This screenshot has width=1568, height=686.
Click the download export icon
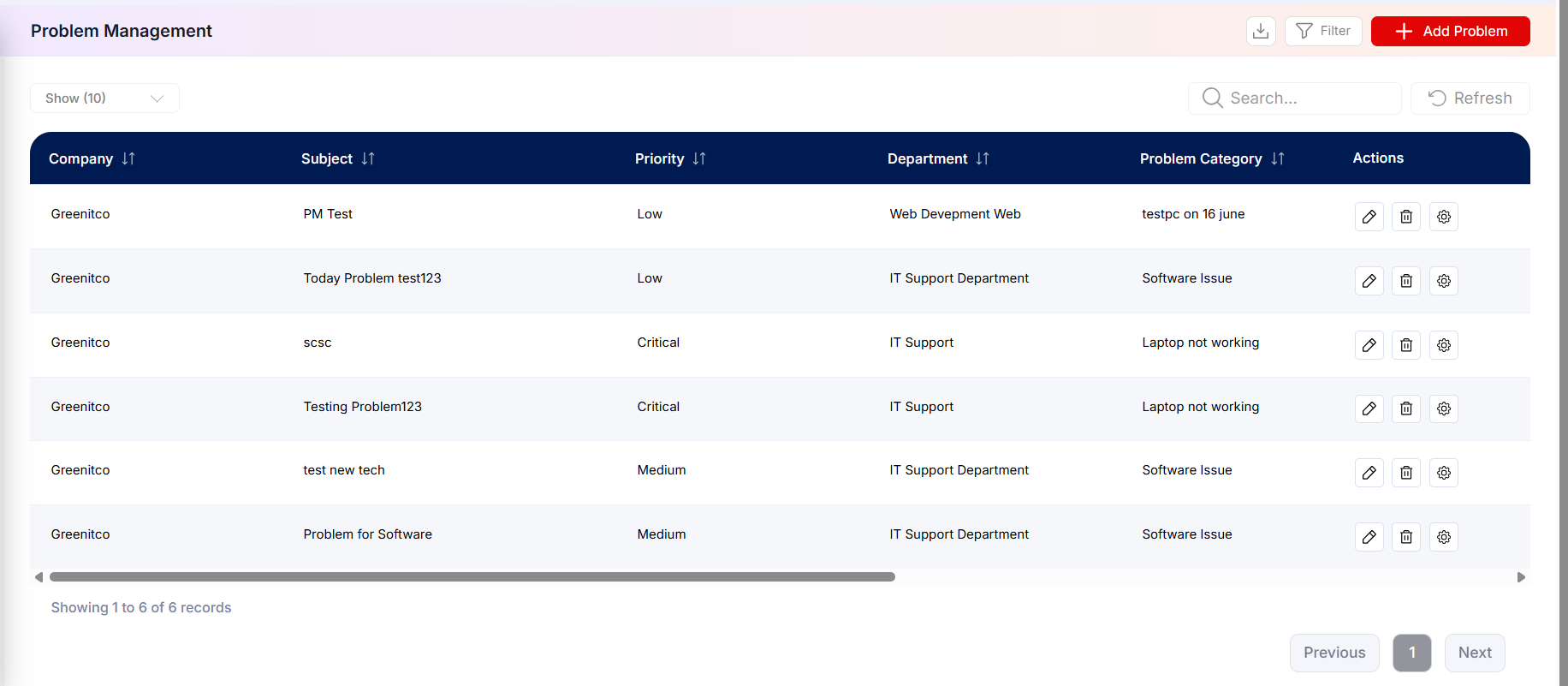click(x=1261, y=32)
